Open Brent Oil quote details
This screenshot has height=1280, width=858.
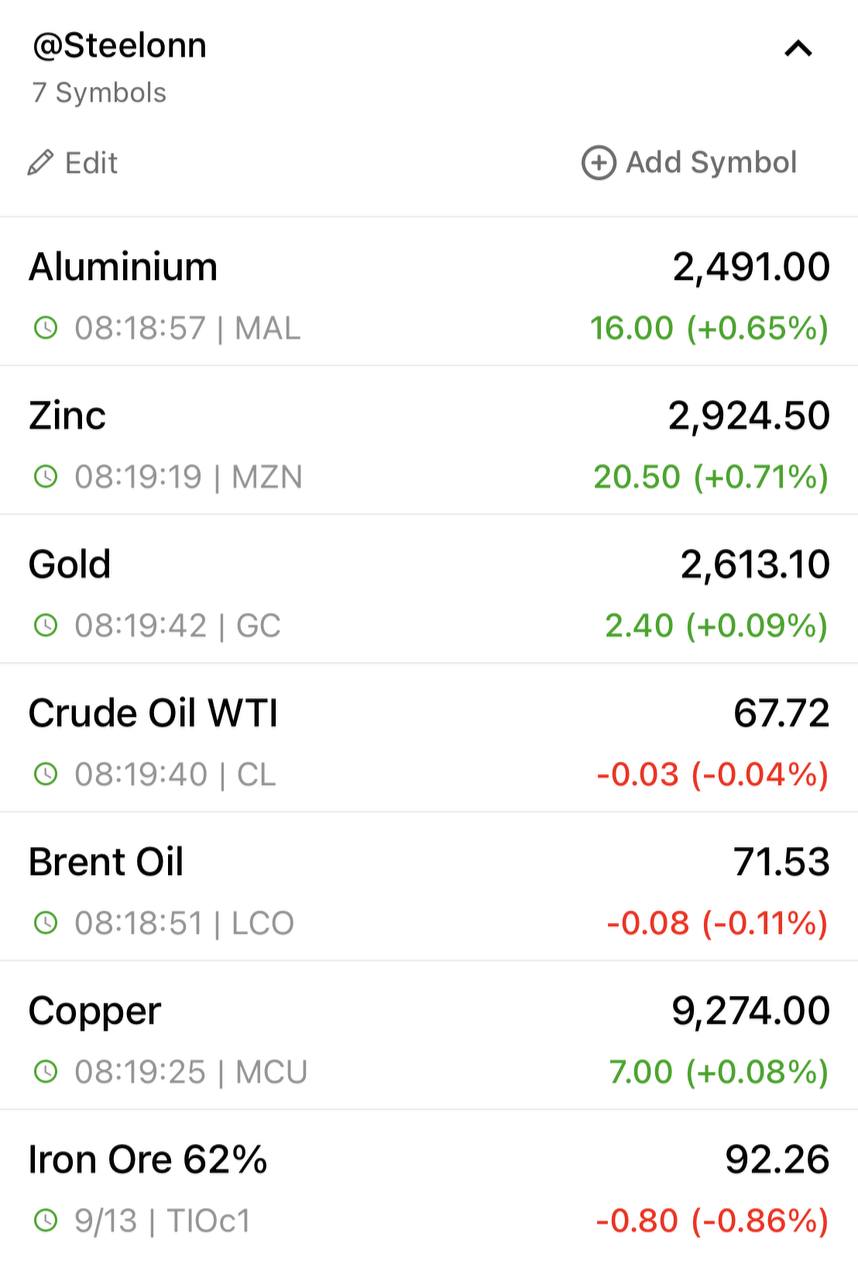pos(429,887)
